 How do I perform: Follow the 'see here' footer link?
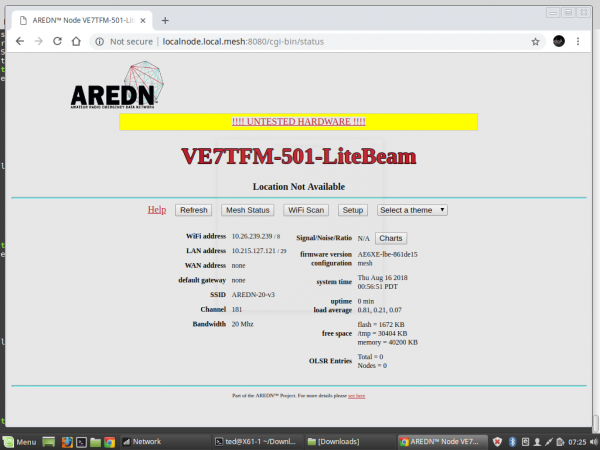pyautogui.click(x=357, y=396)
